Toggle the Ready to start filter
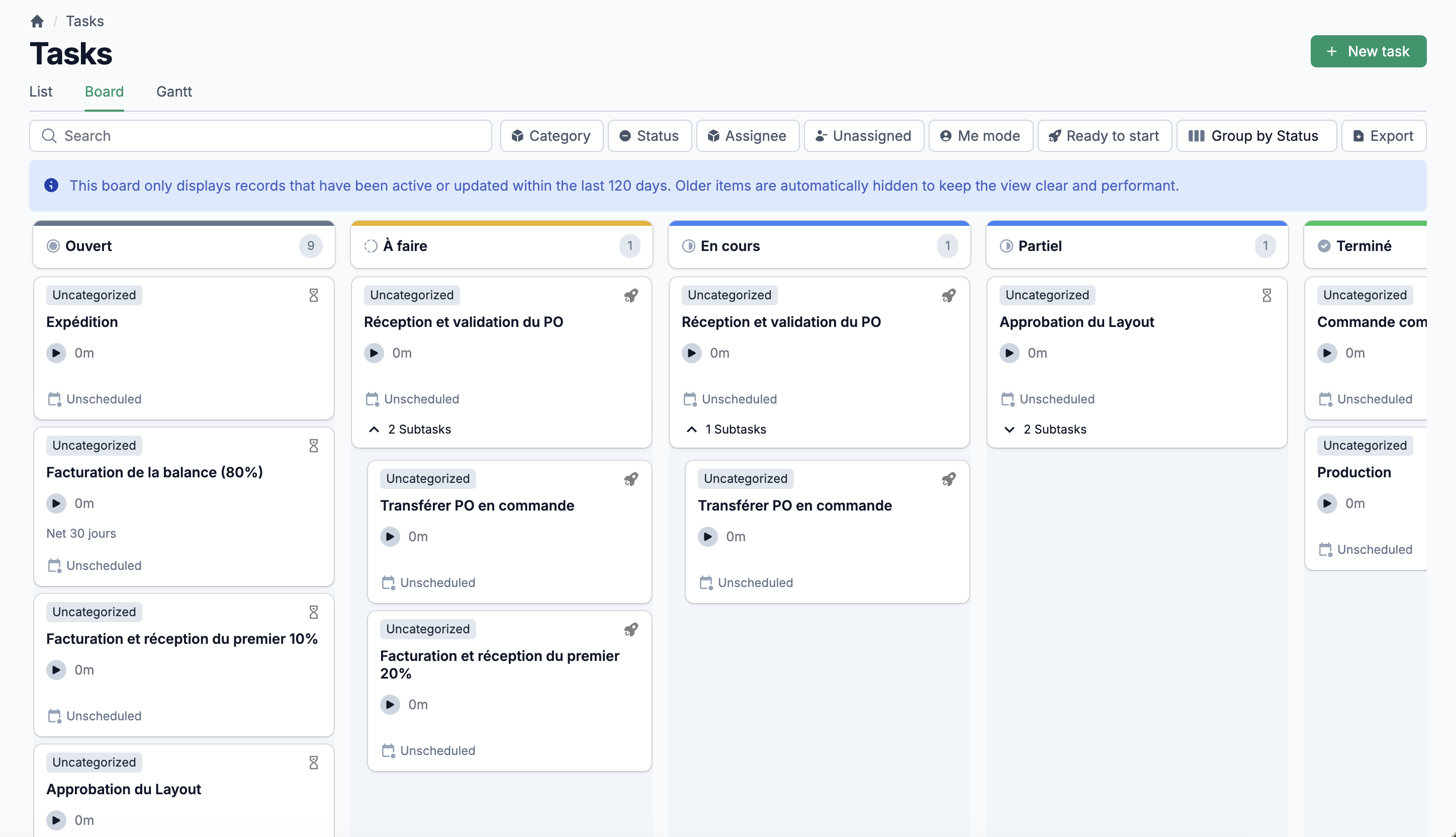This screenshot has width=1456, height=837. tap(1105, 136)
